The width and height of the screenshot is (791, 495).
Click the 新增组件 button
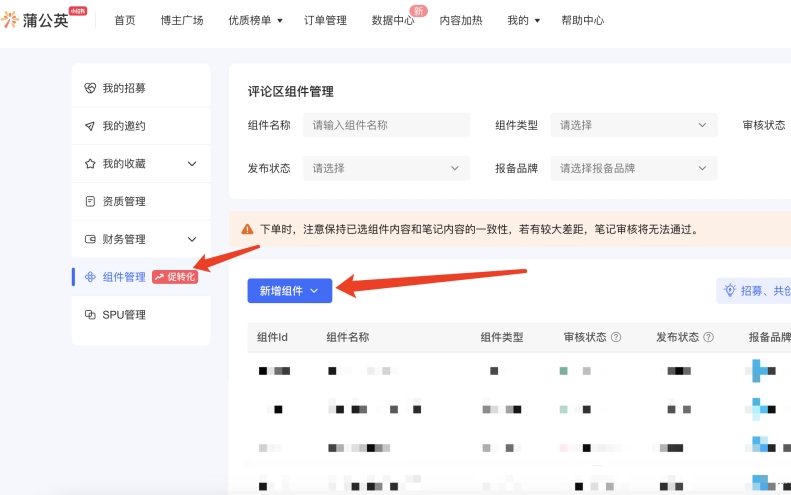pyautogui.click(x=289, y=290)
